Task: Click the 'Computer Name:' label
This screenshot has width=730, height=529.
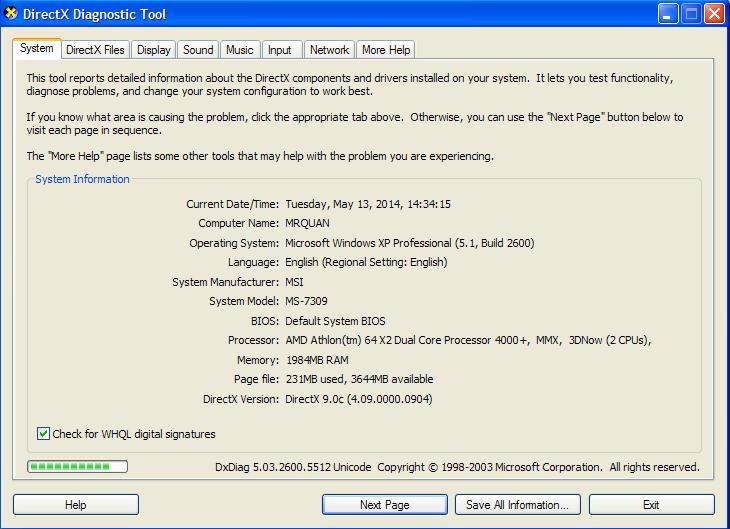Action: (x=239, y=224)
